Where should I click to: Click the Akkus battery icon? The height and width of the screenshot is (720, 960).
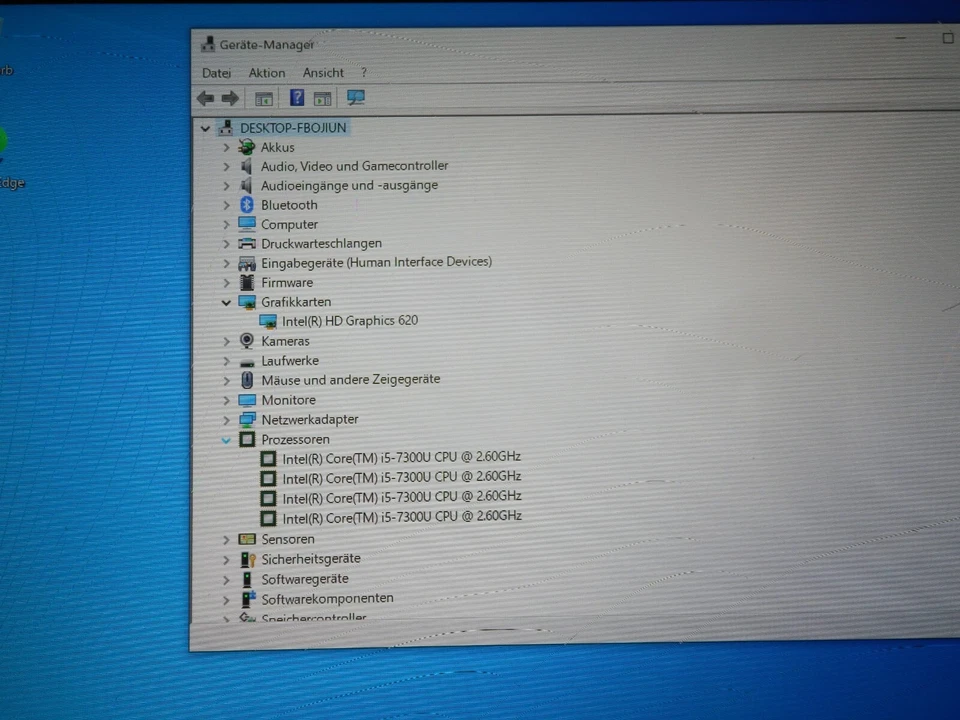247,147
